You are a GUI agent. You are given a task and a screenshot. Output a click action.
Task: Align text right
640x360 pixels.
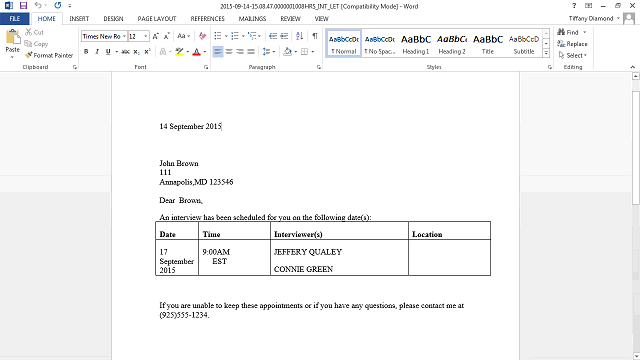240,52
